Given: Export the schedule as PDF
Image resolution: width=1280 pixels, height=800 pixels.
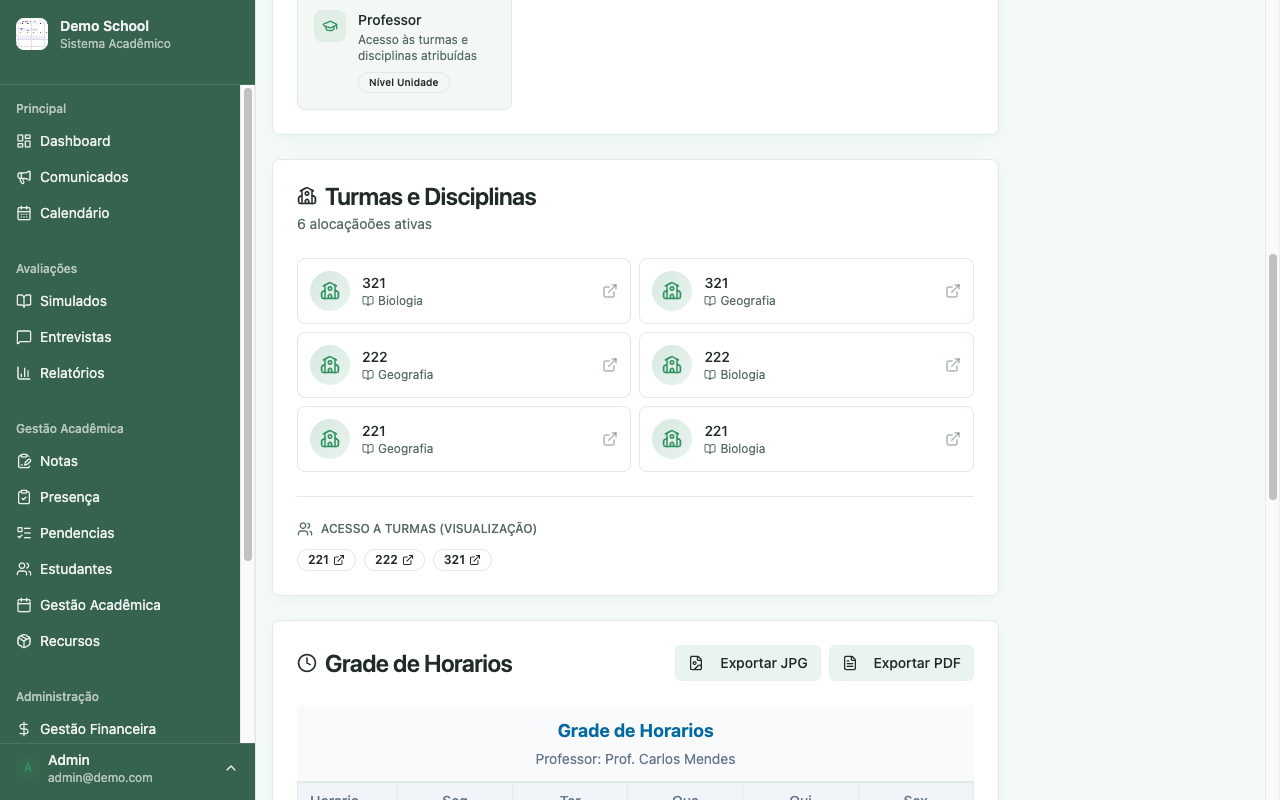Looking at the screenshot, I should click(901, 663).
